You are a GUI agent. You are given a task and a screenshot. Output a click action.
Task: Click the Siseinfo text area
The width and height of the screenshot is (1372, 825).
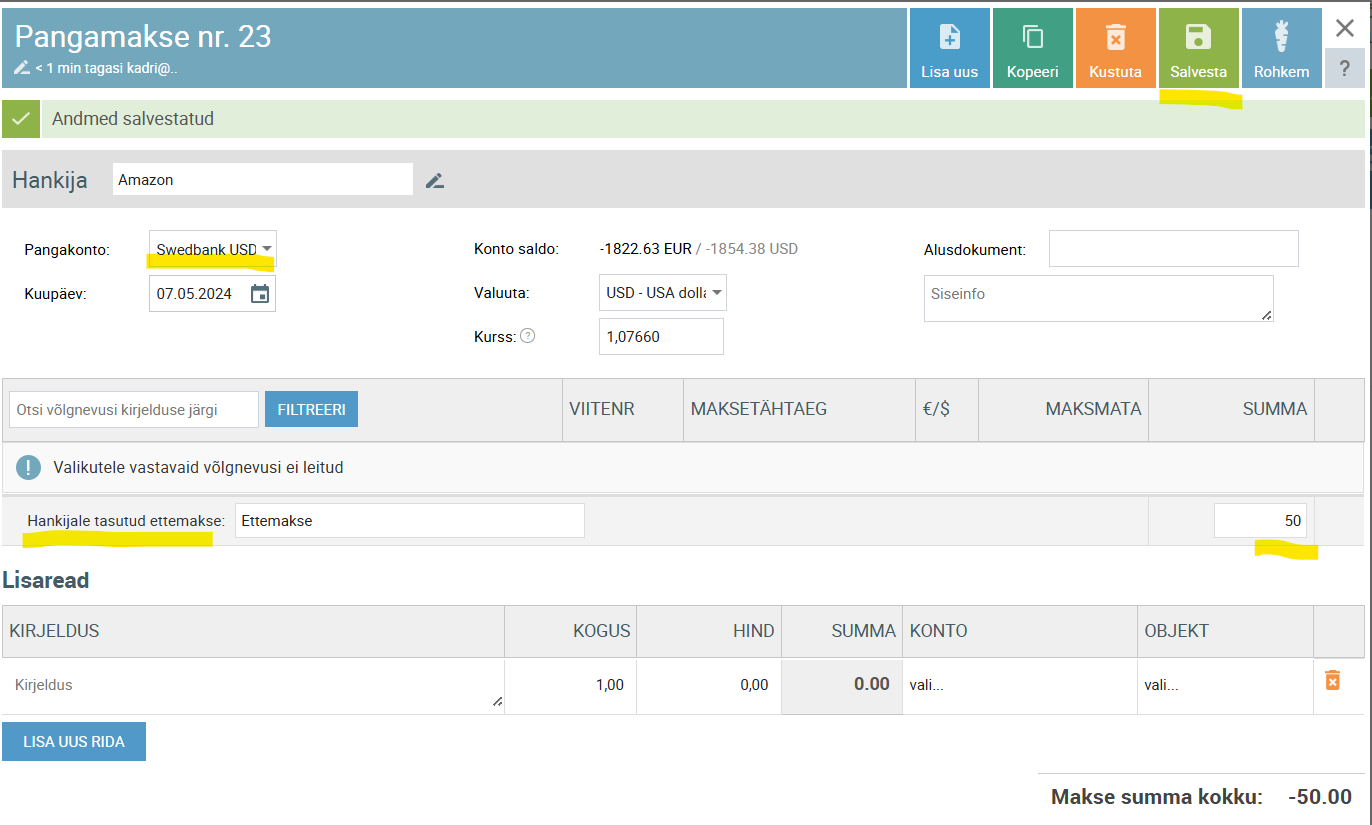1097,298
